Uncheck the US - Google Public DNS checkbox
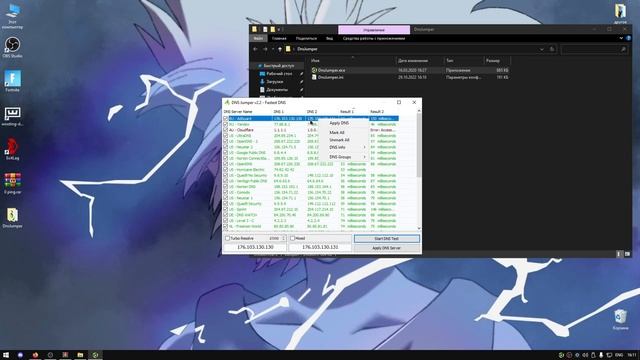Viewport: 640px width, 360px height. (x=225, y=153)
